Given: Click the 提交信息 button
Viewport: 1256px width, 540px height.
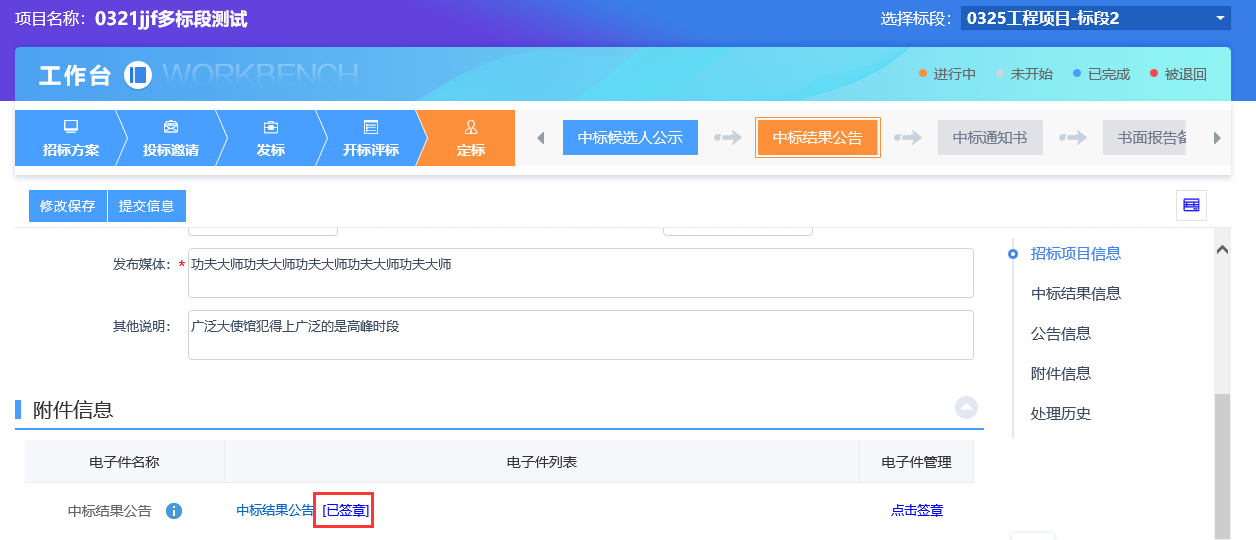Looking at the screenshot, I should [146, 206].
